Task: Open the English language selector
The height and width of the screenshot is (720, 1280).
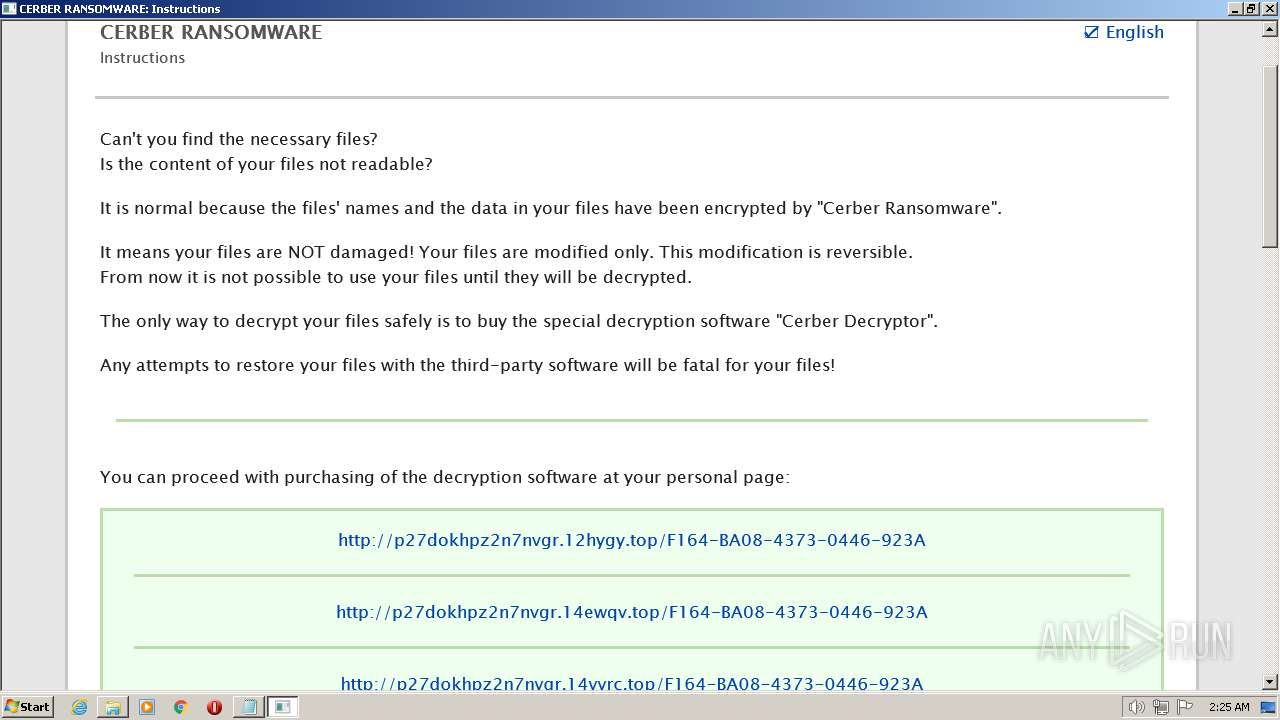Action: click(1124, 32)
